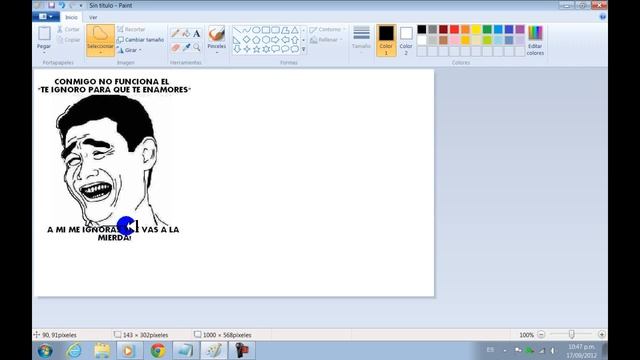Activate Color 1 foreground box
The image size is (640, 360).
coord(386,40)
